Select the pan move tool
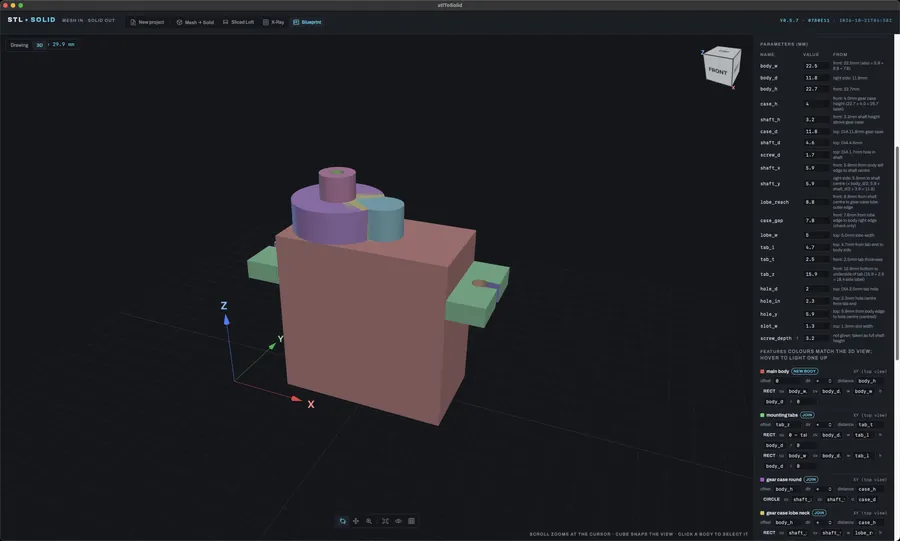 click(x=356, y=521)
